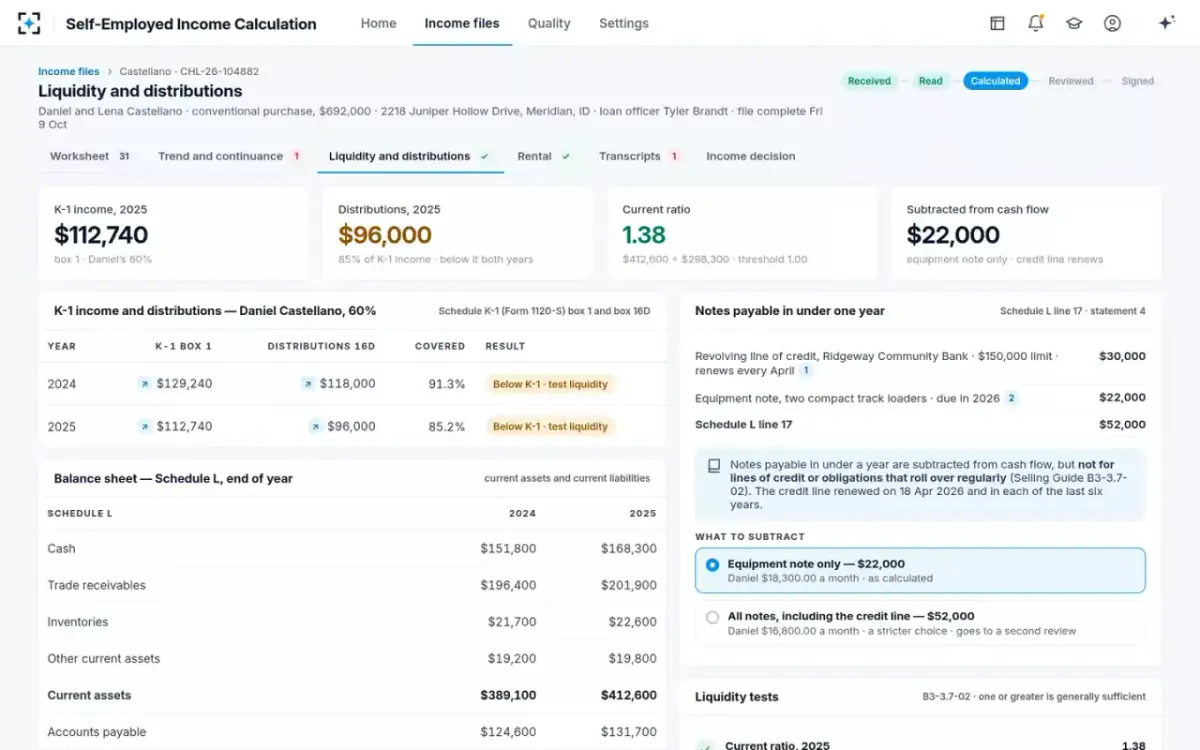Click breadcrumb chevron after Income files
Viewport: 1200px width, 750px height.
tap(110, 72)
